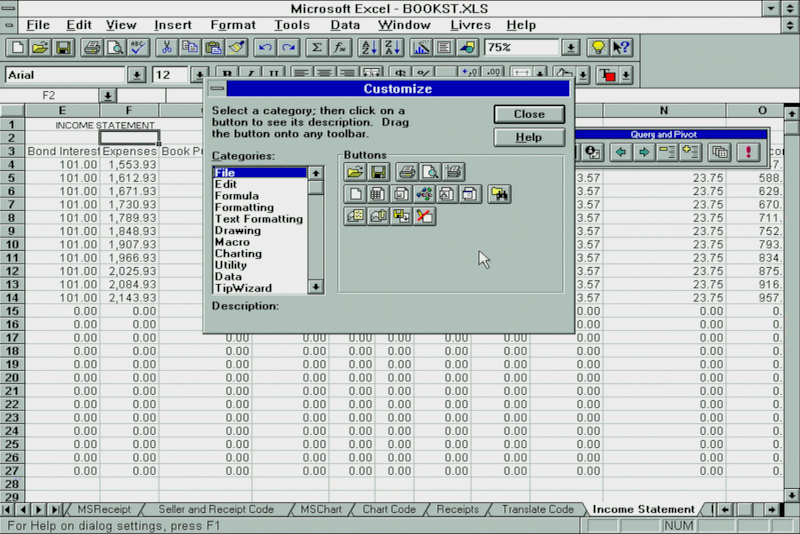This screenshot has width=800, height=534.
Task: Expand the 75% zoom dropdown
Action: 570,47
